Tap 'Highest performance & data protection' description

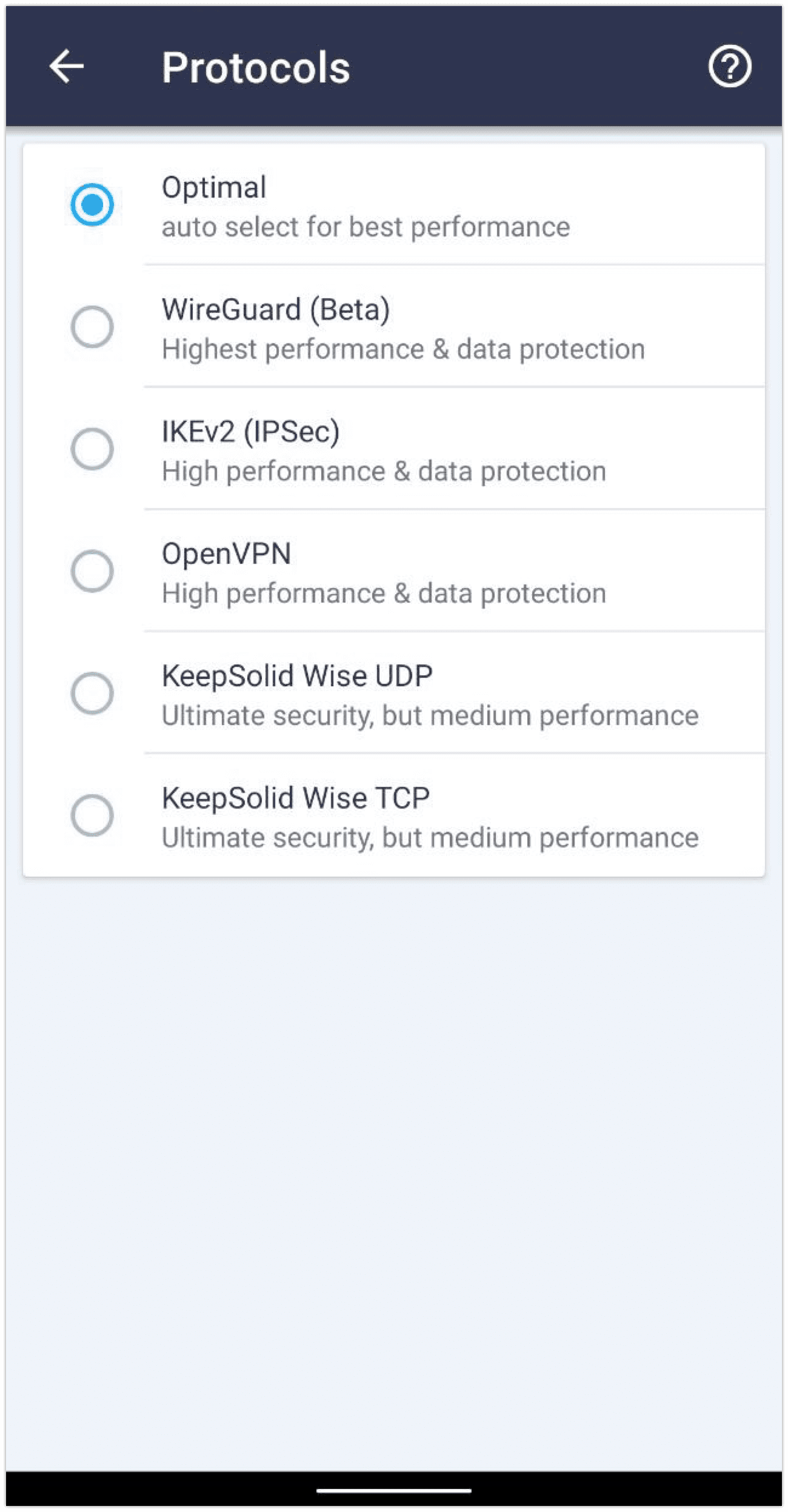click(x=403, y=349)
